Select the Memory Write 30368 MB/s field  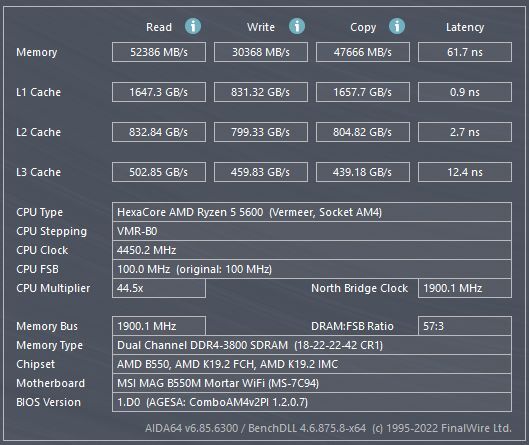pos(261,52)
